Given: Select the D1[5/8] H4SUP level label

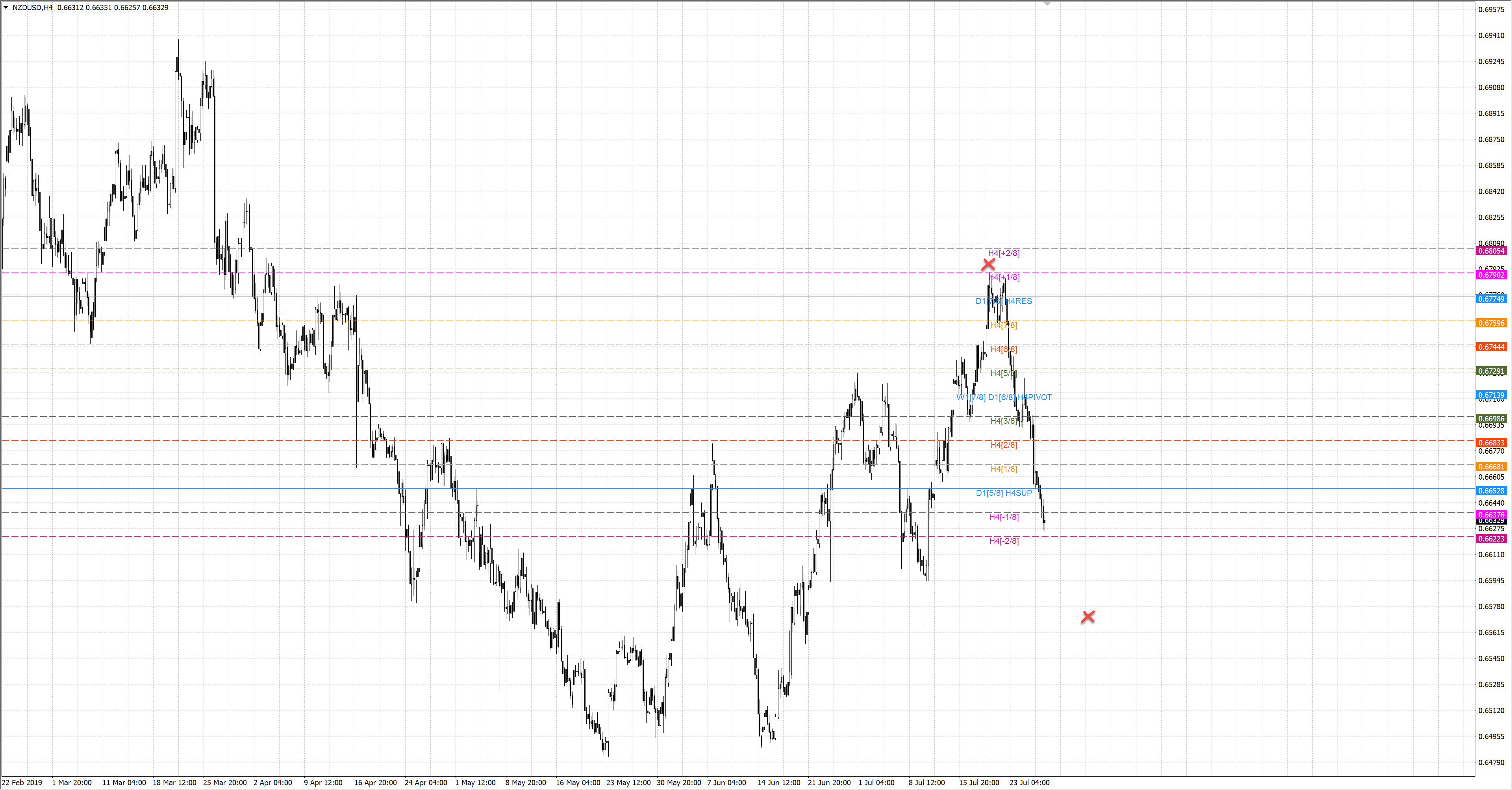Looking at the screenshot, I should (x=1004, y=493).
